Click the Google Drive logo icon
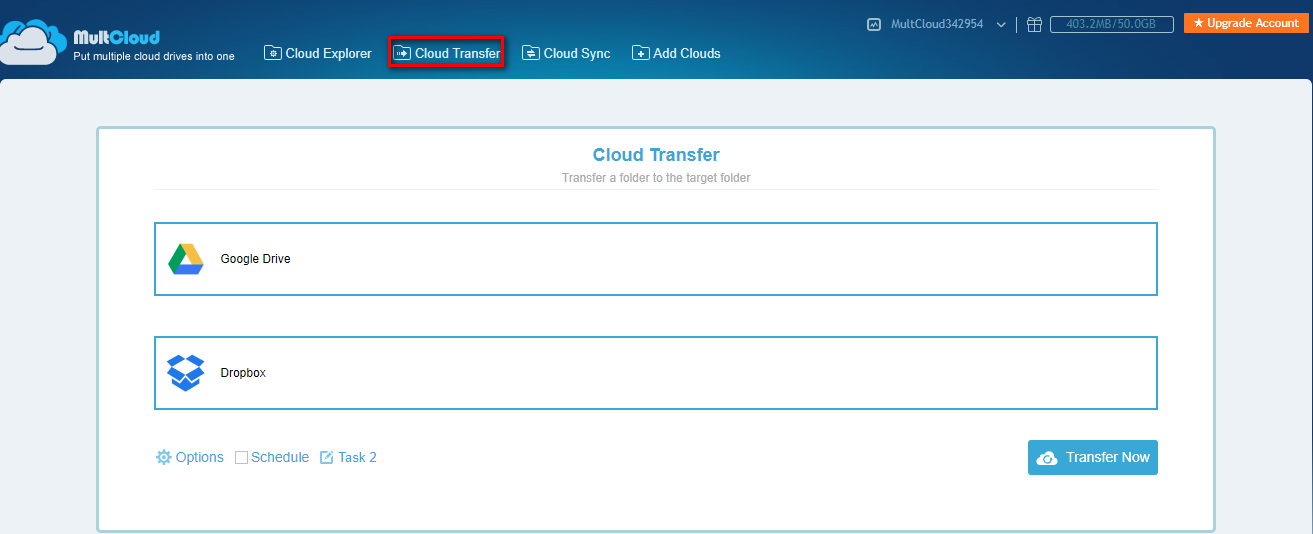Viewport: 1313px width, 534px height. point(186,259)
